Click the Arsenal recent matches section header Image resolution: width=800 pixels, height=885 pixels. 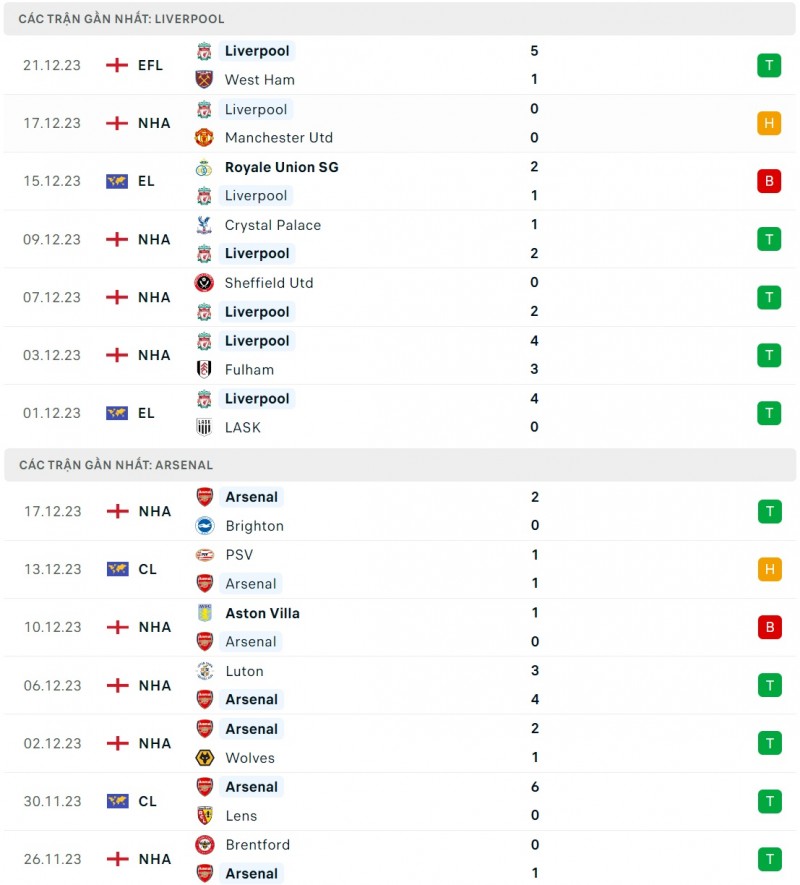116,465
